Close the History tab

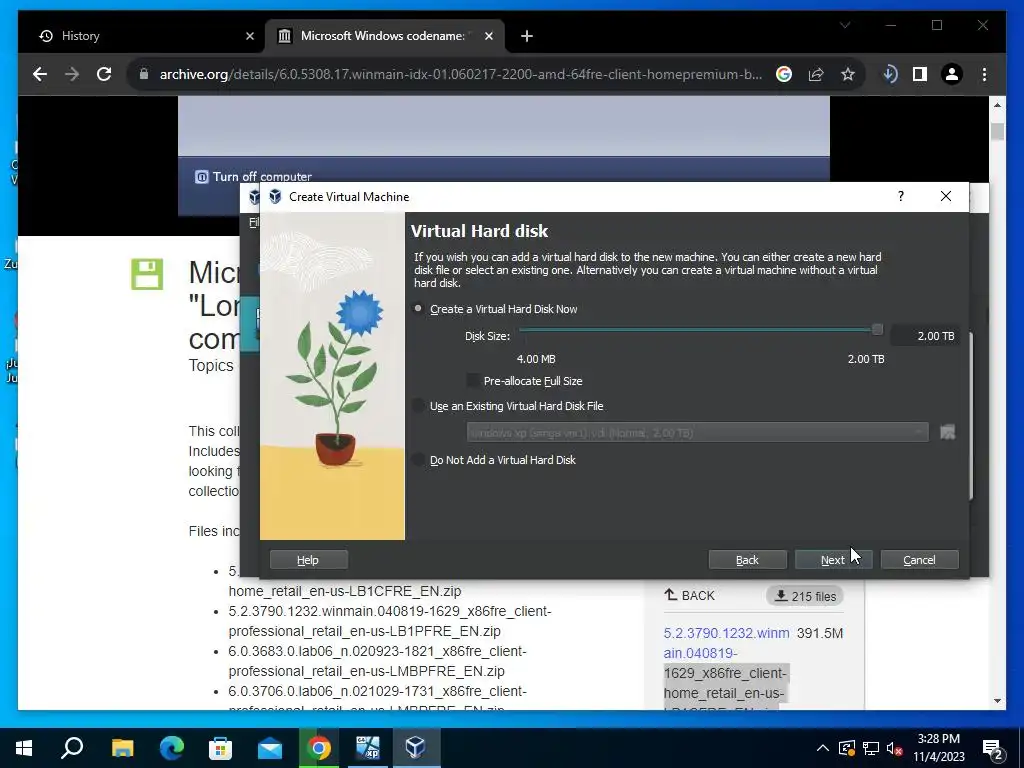click(249, 36)
